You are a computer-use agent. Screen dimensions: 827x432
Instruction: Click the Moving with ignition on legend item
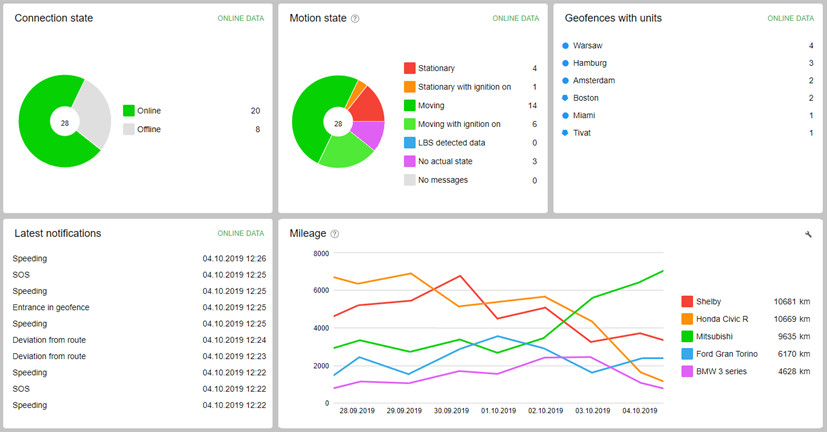pyautogui.click(x=459, y=124)
